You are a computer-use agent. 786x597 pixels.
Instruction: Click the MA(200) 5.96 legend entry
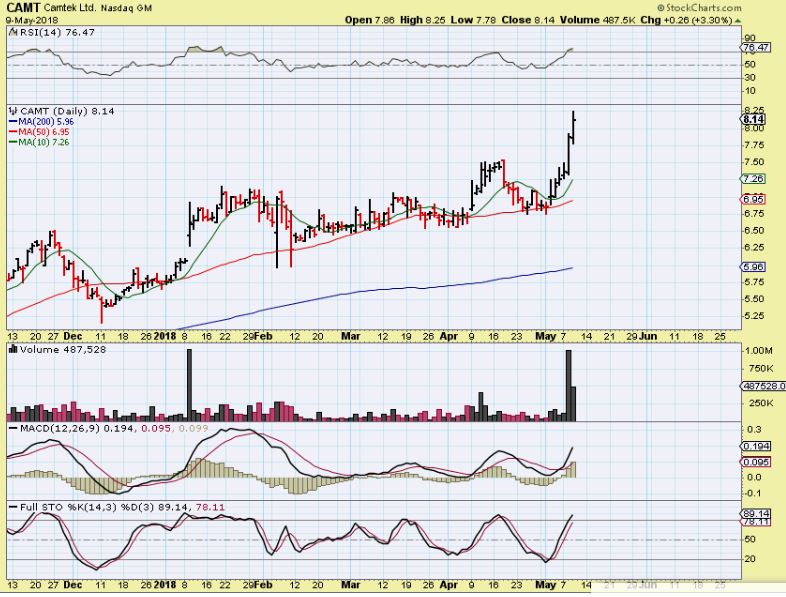(x=42, y=122)
